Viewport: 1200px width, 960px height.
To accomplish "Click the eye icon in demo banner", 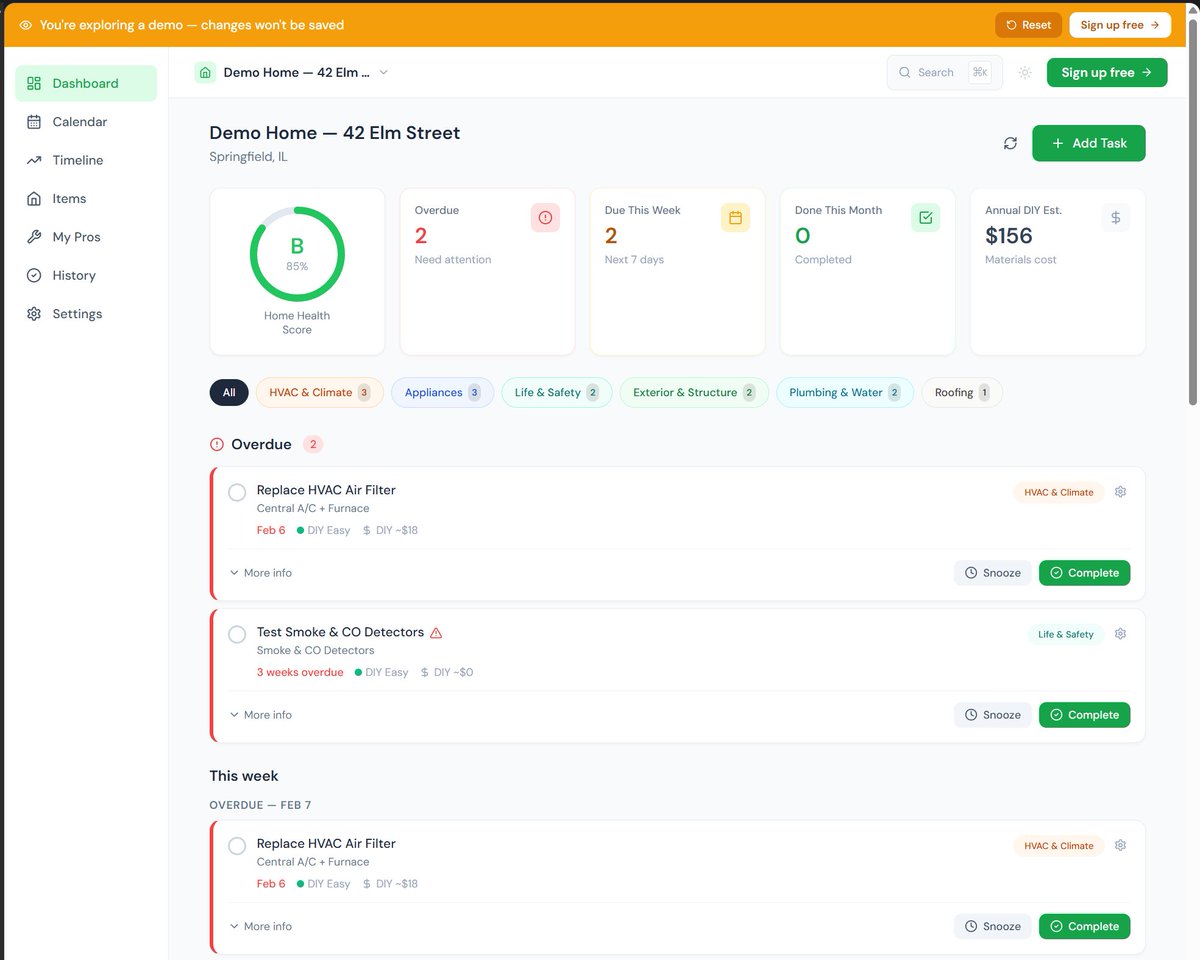I will coord(26,25).
